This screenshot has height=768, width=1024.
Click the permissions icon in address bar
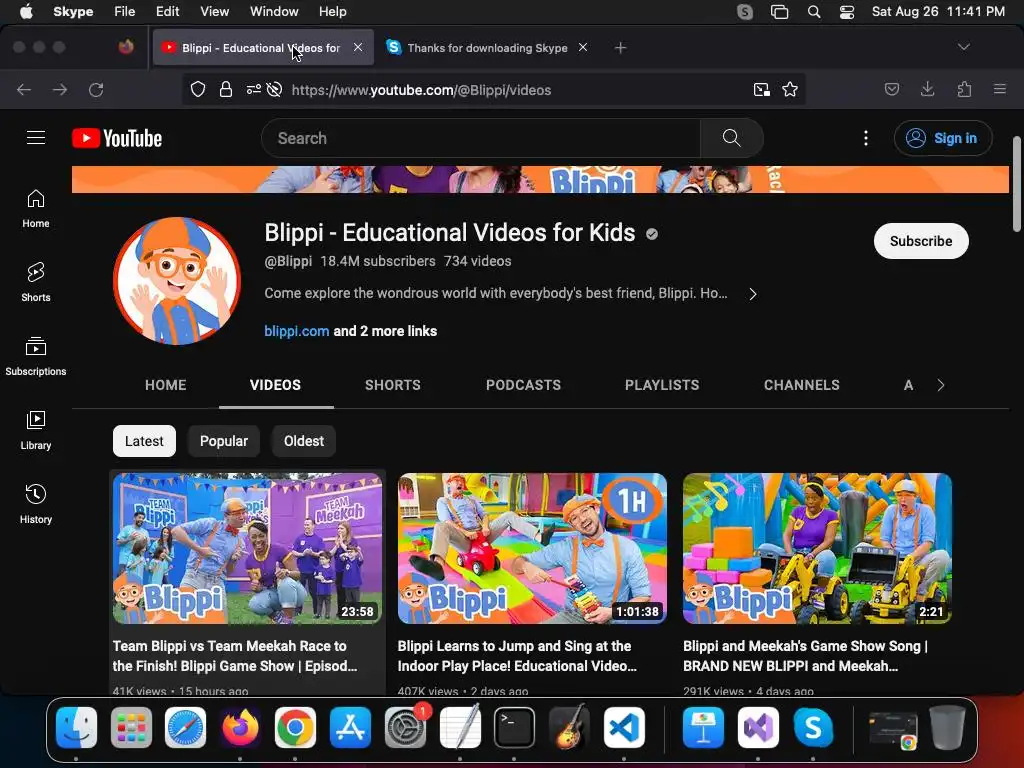coord(253,89)
